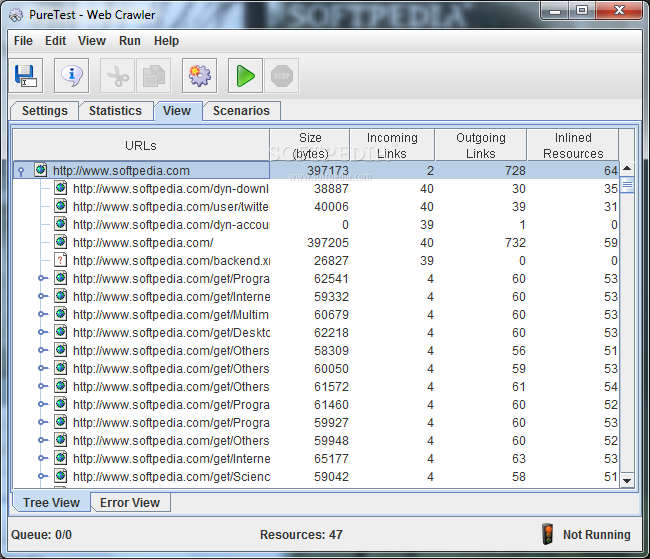The height and width of the screenshot is (559, 650).
Task: Expand the get/Others node sized 60050
Action: click(x=42, y=368)
